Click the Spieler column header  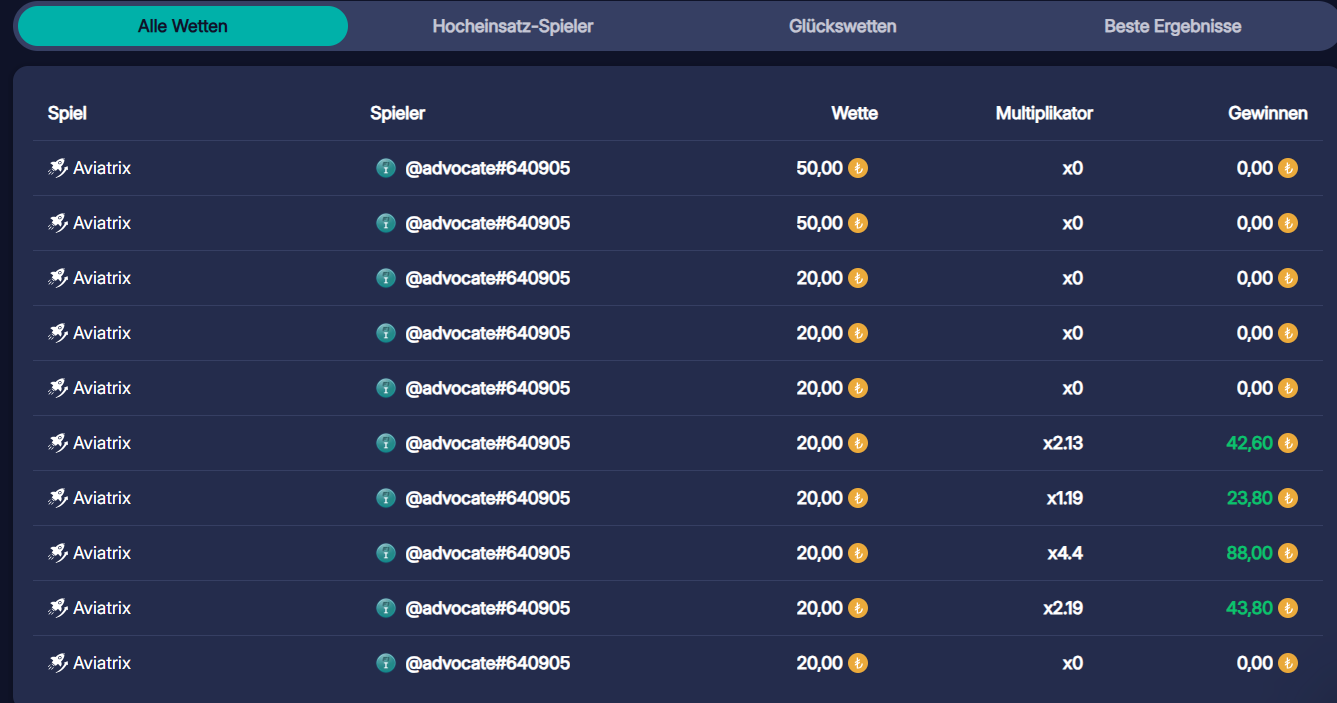coord(398,113)
